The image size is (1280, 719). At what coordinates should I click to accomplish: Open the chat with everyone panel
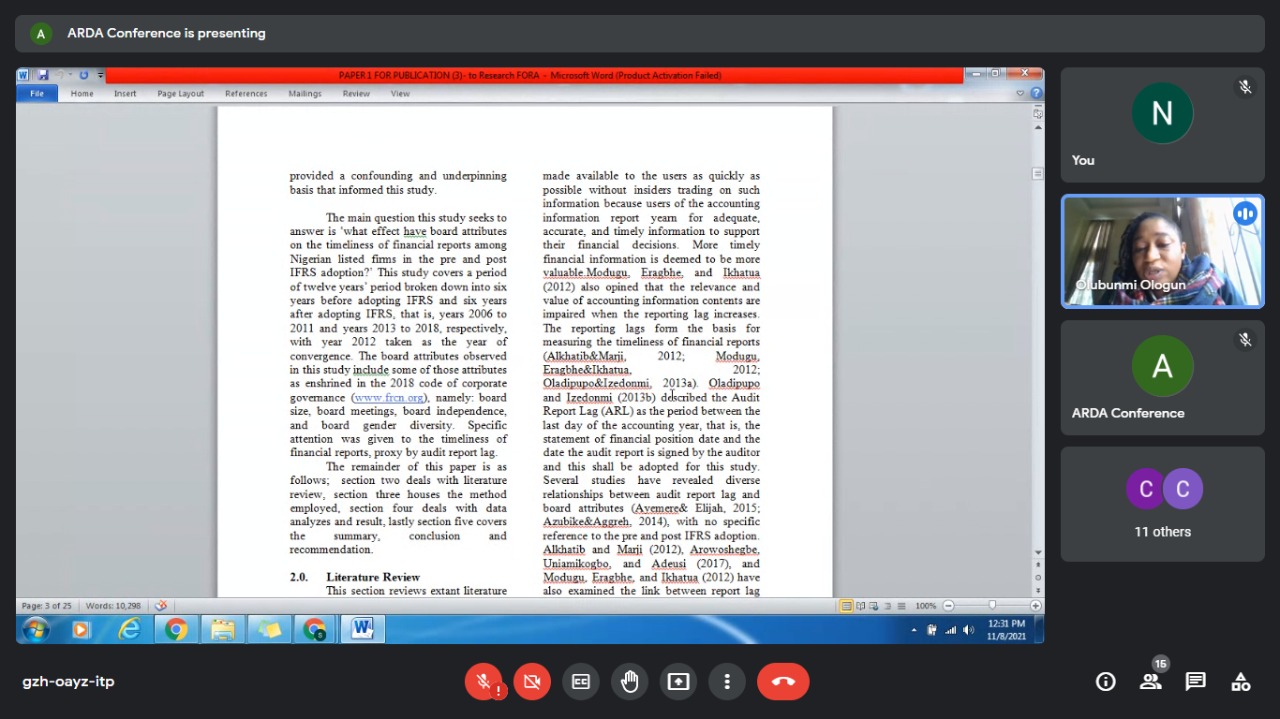[1196, 682]
